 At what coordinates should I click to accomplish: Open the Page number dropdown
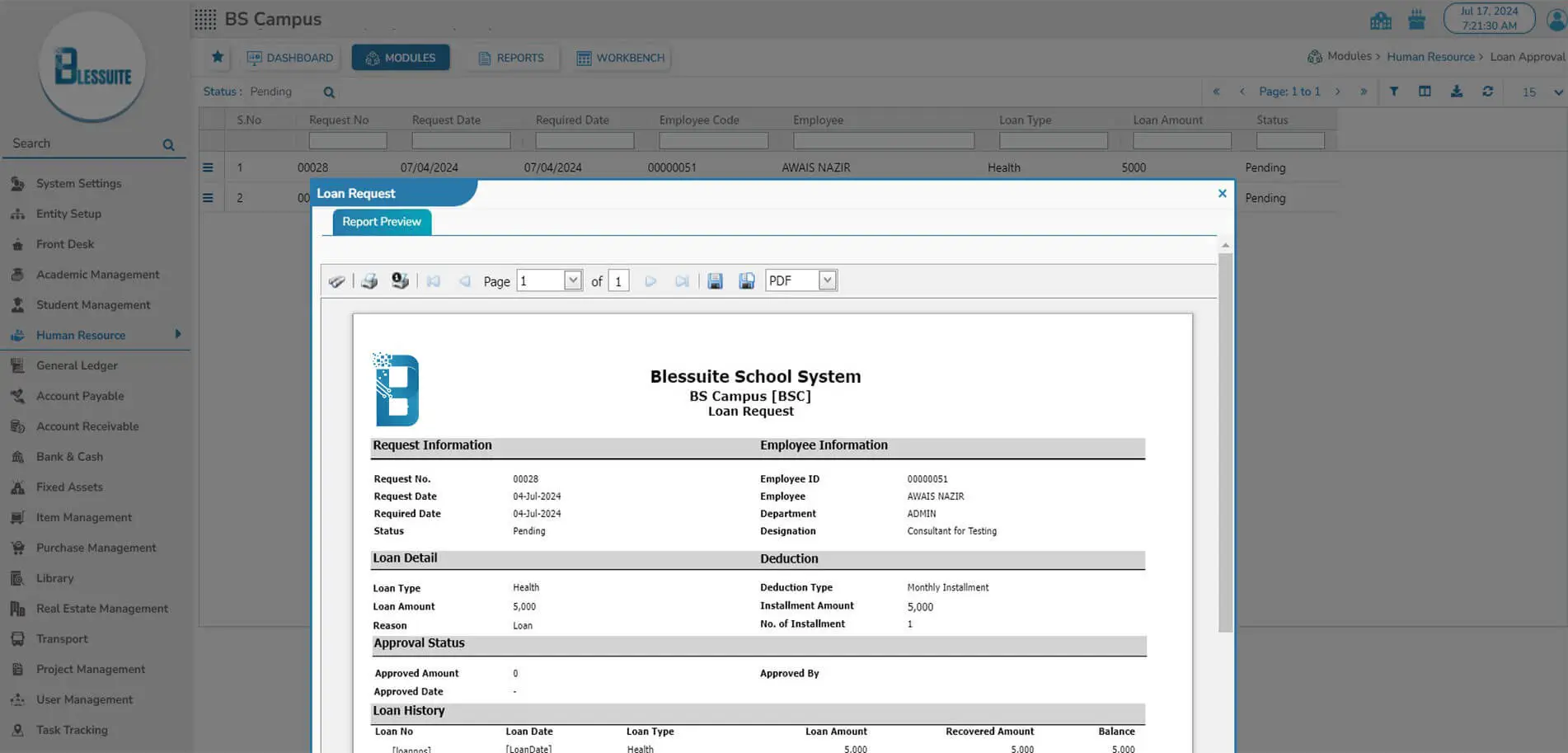[x=572, y=280]
